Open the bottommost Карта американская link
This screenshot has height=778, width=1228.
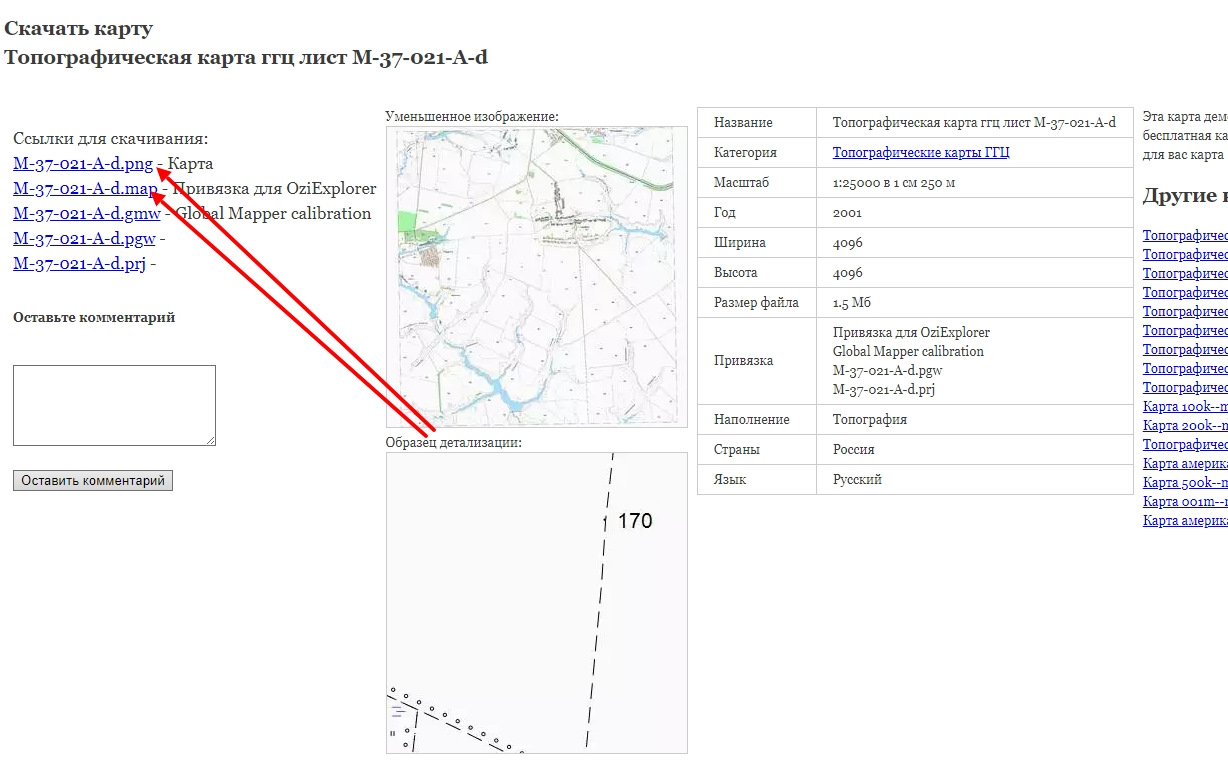(x=1185, y=520)
